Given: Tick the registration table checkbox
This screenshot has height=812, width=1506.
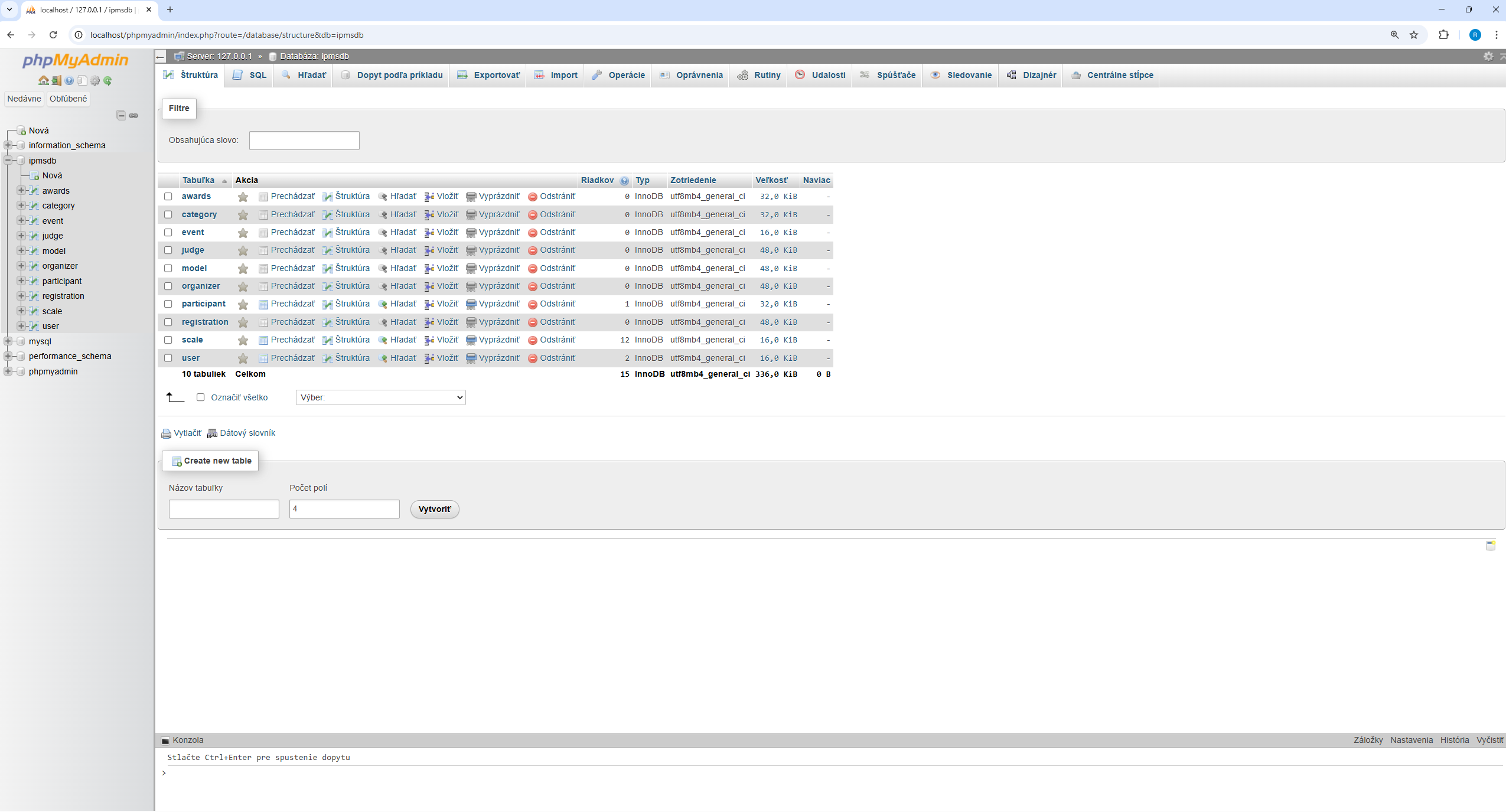Looking at the screenshot, I should [x=168, y=322].
